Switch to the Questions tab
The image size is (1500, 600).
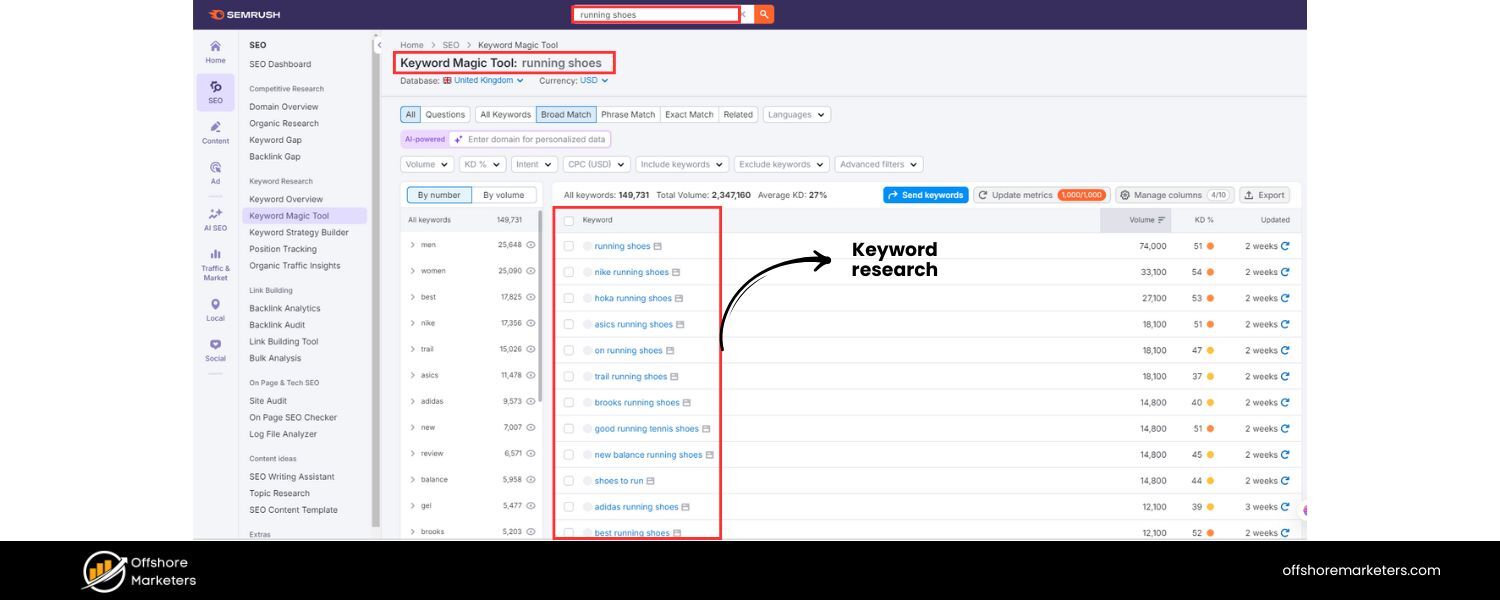point(444,114)
